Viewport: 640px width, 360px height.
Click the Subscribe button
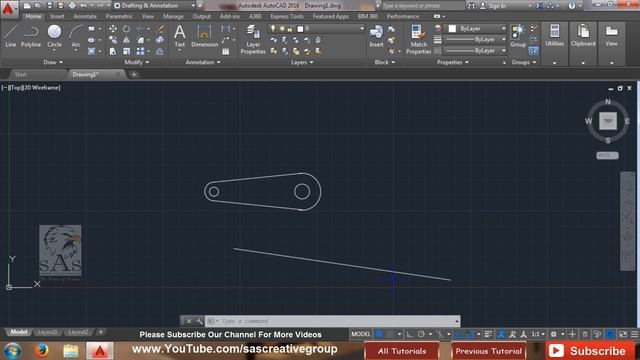590,351
